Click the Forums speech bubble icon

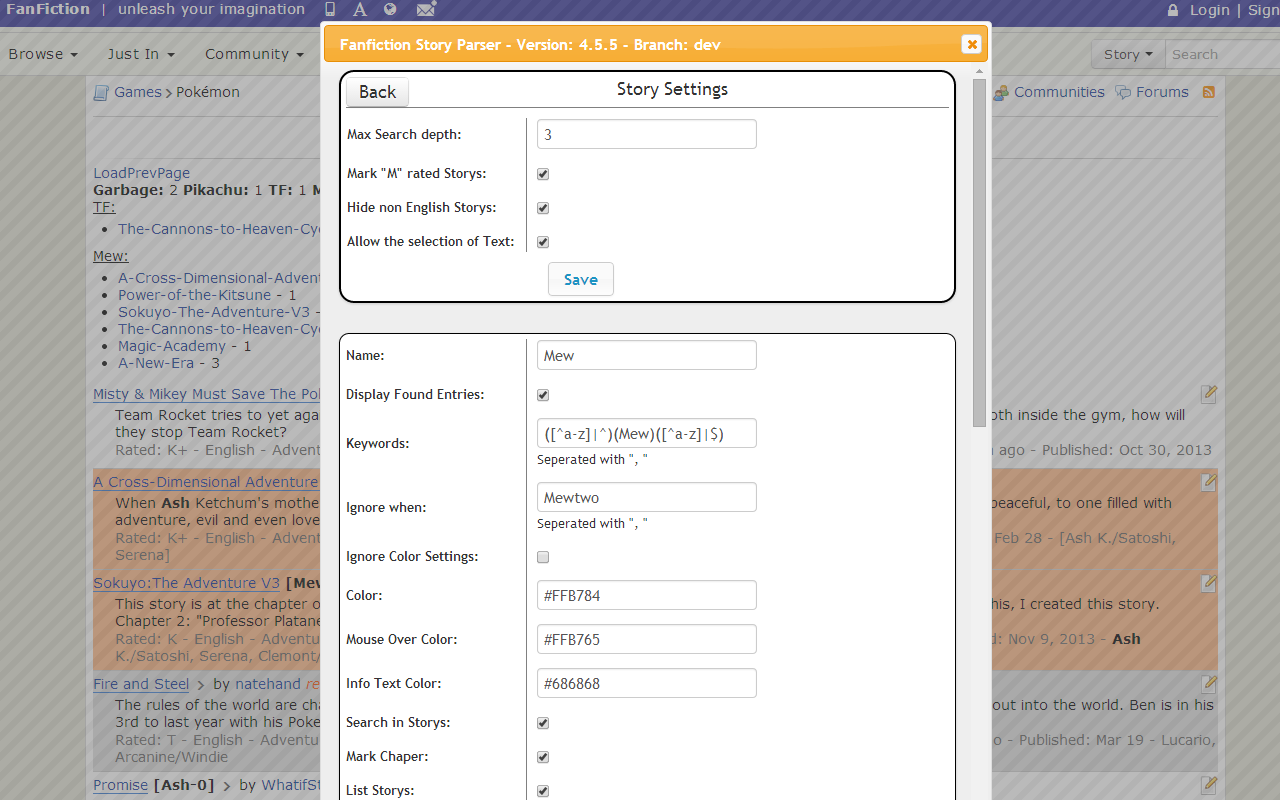(1123, 92)
